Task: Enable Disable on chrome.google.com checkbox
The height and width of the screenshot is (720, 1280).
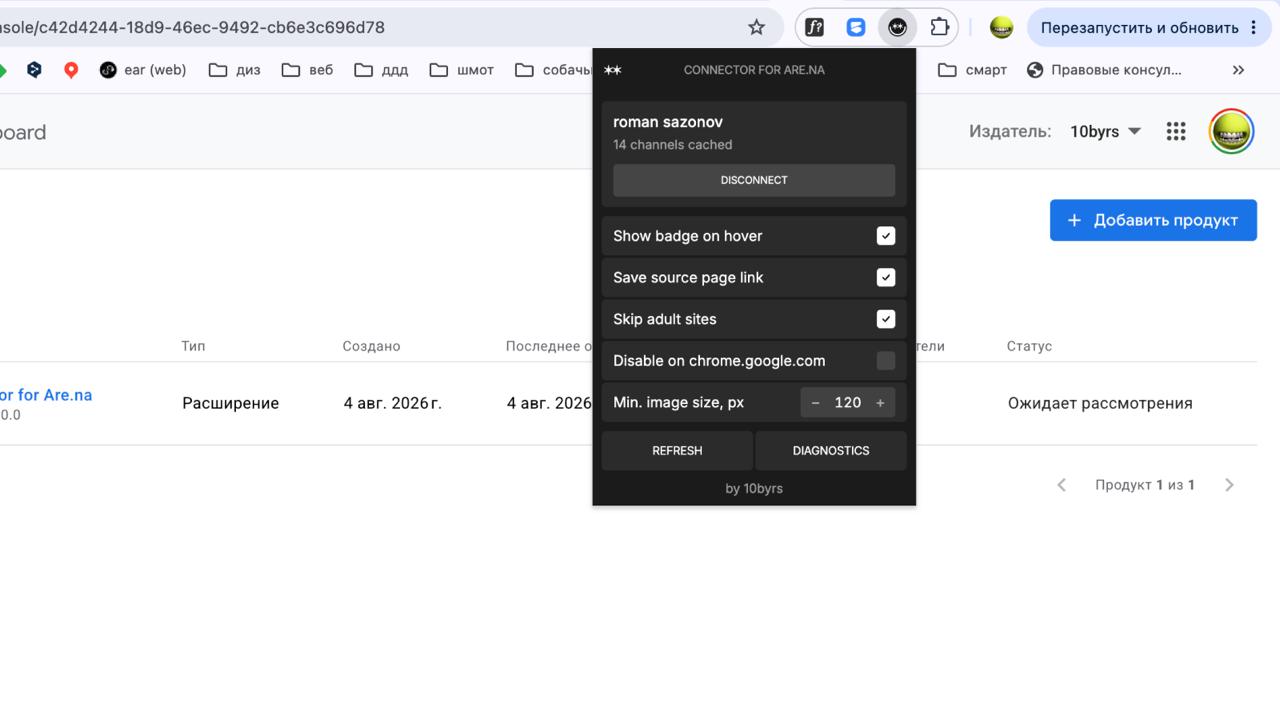Action: point(886,361)
